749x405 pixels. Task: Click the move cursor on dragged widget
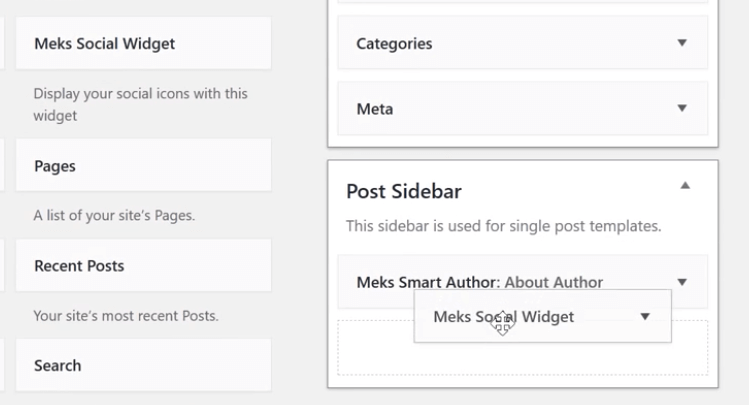(x=503, y=322)
